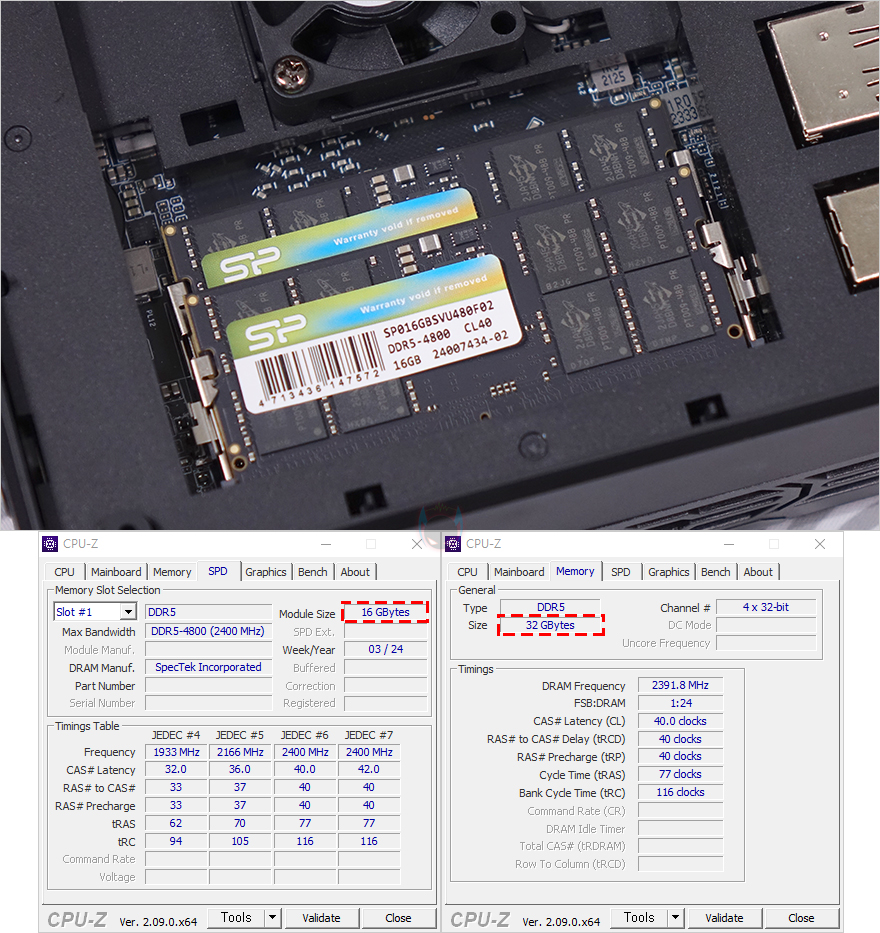The width and height of the screenshot is (880, 933).
Task: Switch to Mainboard tab in right CPU-Z window
Action: click(x=519, y=572)
